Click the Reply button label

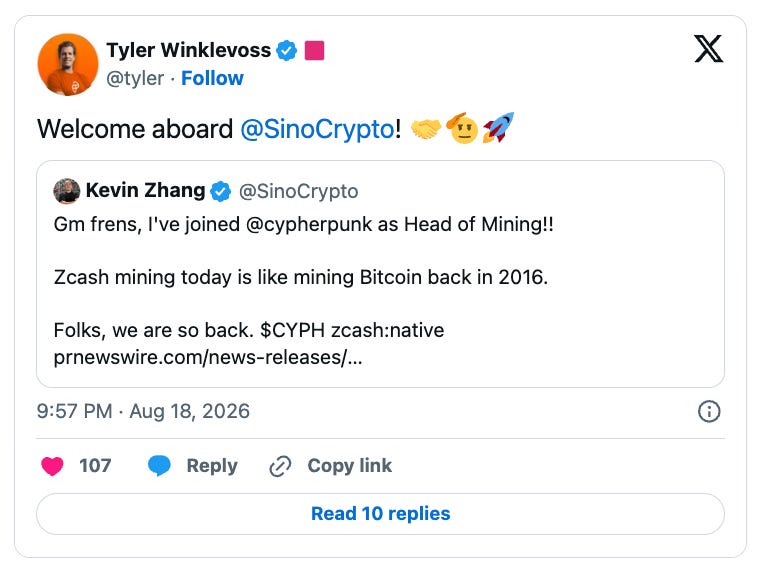(x=212, y=466)
